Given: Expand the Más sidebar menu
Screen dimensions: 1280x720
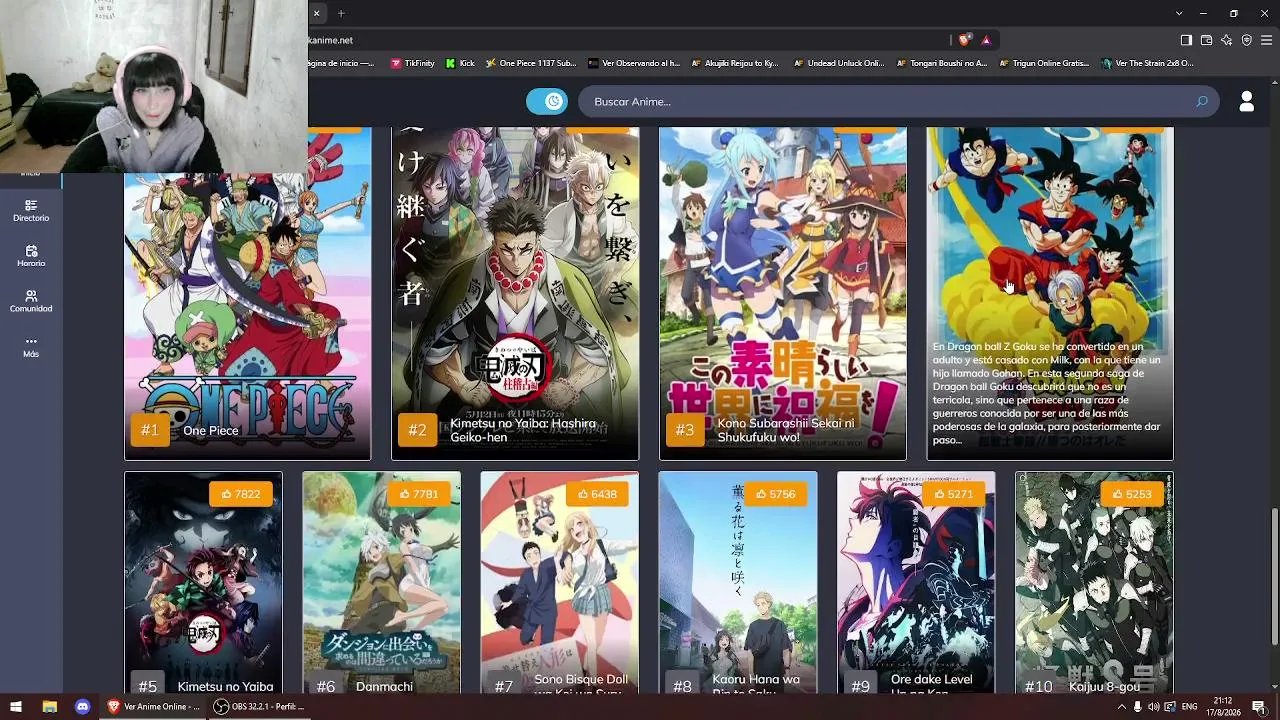Looking at the screenshot, I should tap(31, 347).
